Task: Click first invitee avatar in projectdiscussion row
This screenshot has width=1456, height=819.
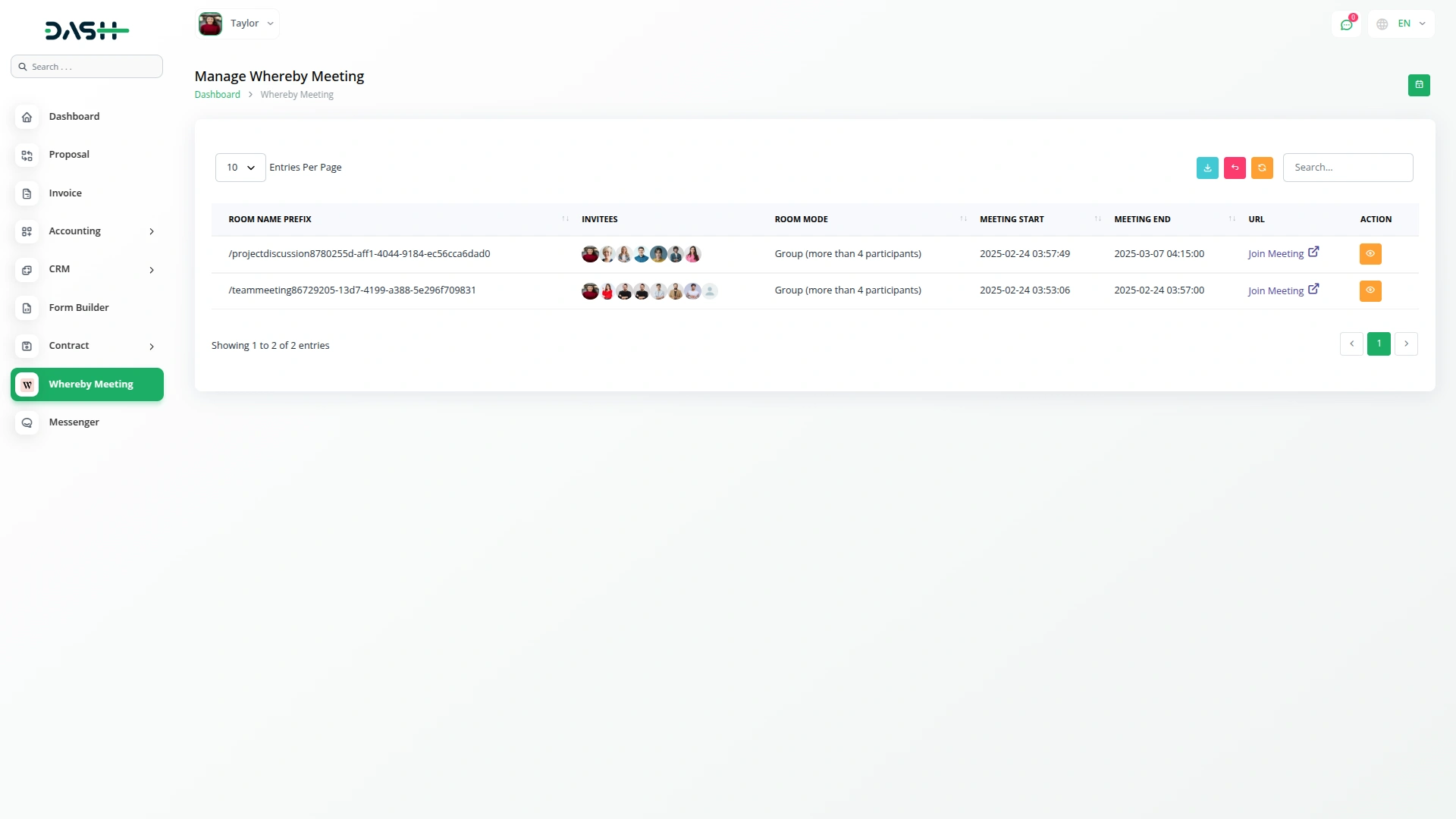Action: [x=590, y=254]
